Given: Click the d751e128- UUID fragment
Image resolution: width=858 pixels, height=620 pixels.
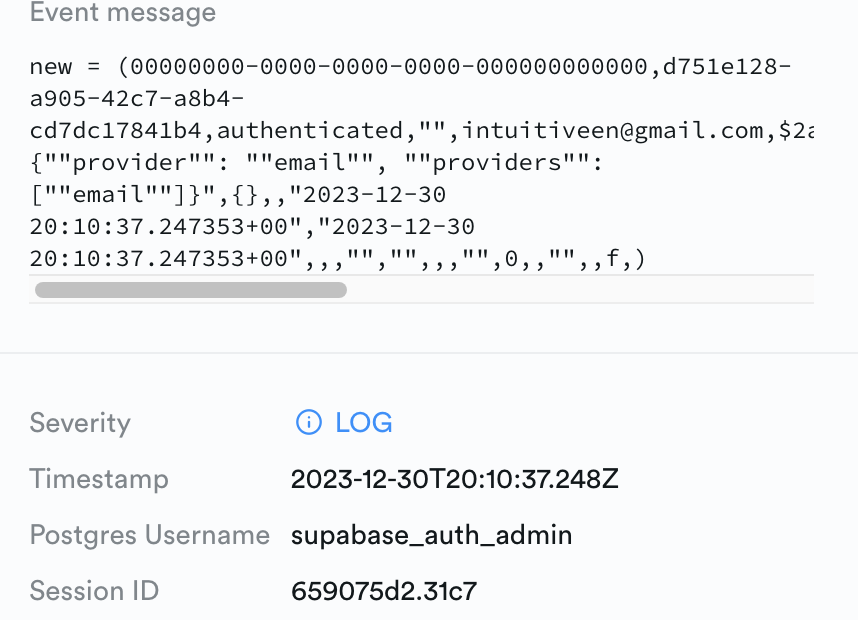Looking at the screenshot, I should click(727, 67).
